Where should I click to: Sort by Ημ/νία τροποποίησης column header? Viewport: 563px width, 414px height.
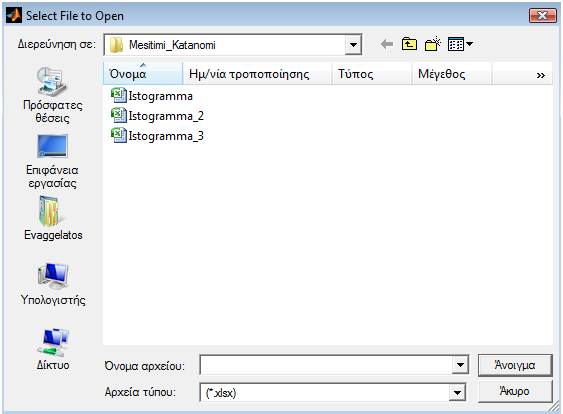(x=257, y=73)
